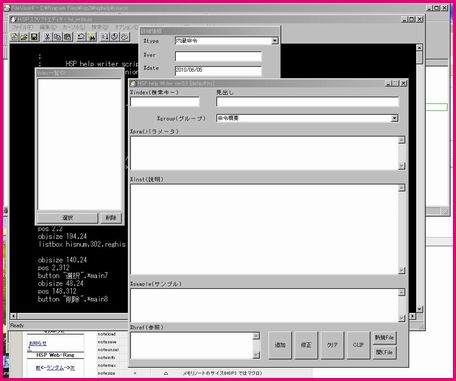Open the %type dropdown list
456x381 pixels.
(275, 41)
